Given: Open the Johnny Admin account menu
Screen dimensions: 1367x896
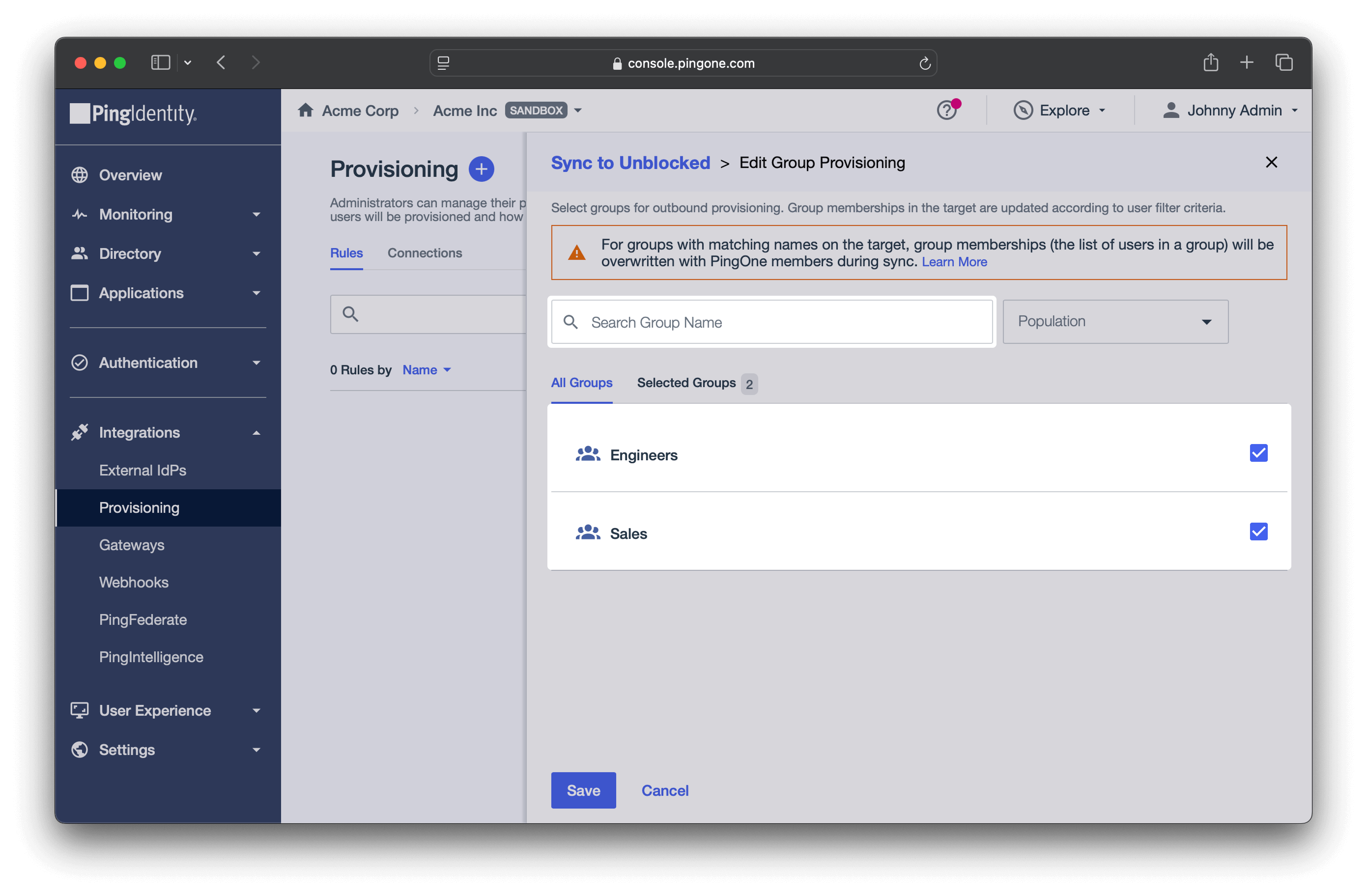Looking at the screenshot, I should pyautogui.click(x=1230, y=110).
